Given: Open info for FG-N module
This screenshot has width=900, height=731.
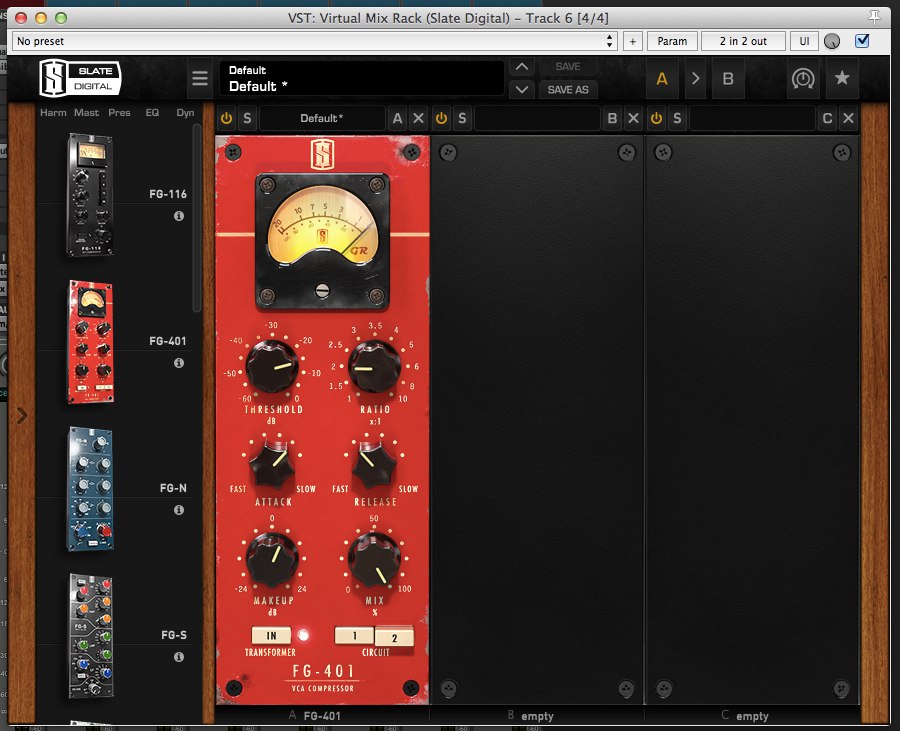Looking at the screenshot, I should pos(179,510).
